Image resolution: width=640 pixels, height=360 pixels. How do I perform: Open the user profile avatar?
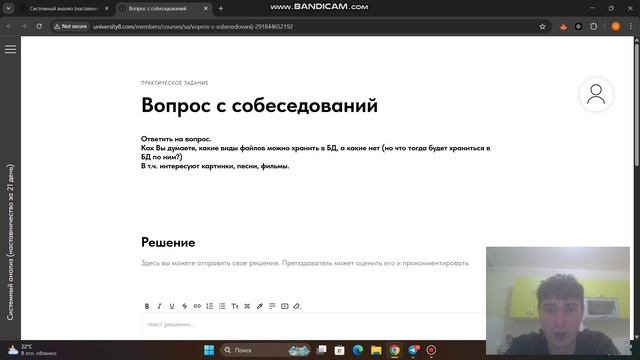(x=596, y=95)
